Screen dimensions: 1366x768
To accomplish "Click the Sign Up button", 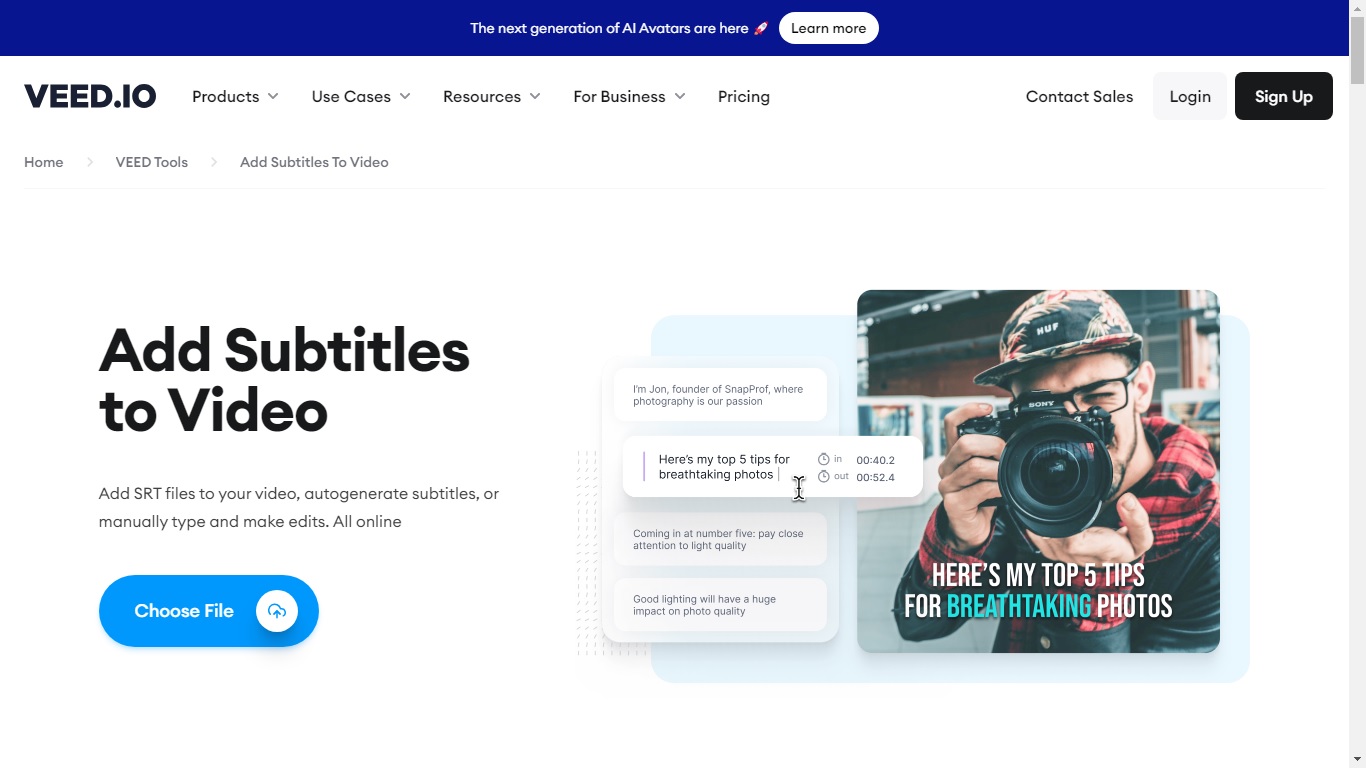I will click(x=1283, y=96).
